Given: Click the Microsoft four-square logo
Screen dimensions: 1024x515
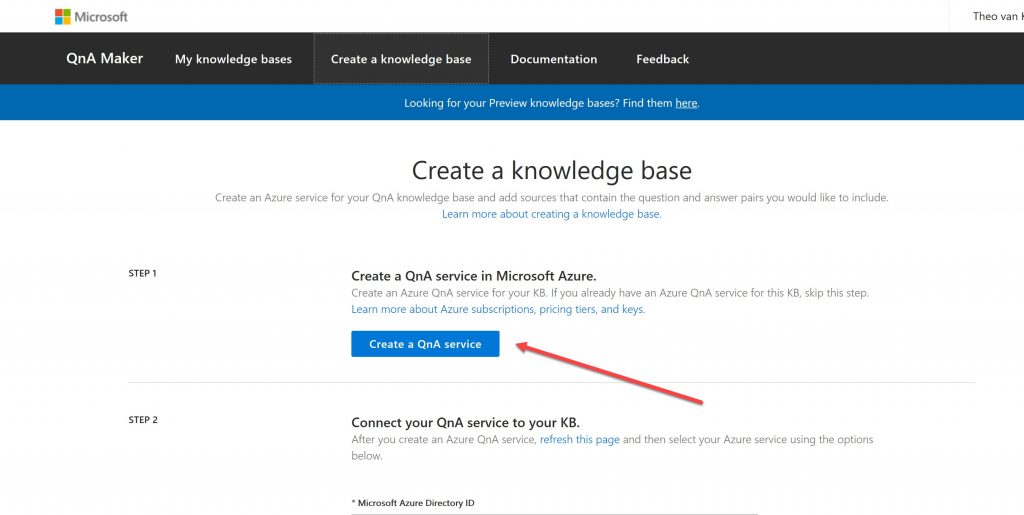Looking at the screenshot, I should coord(62,17).
